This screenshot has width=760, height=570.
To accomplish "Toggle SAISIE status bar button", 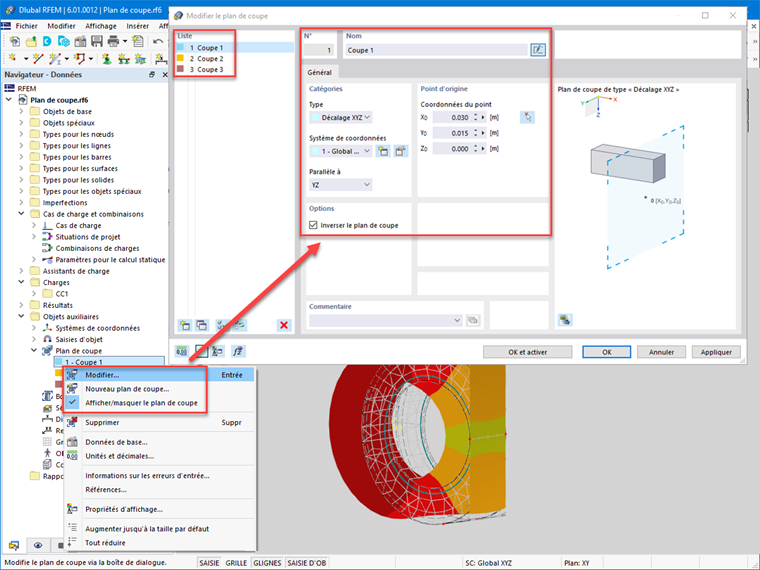I will (x=209, y=563).
